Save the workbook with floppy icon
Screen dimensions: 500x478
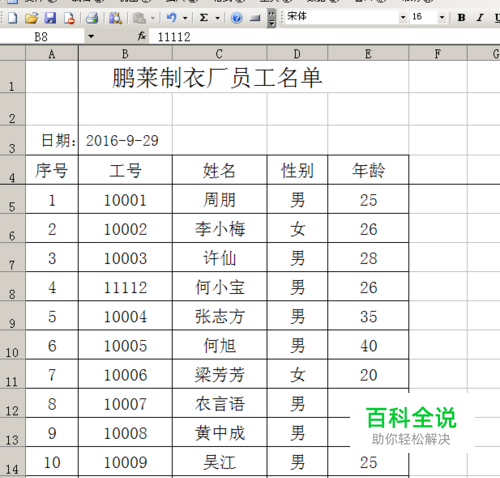(50, 18)
